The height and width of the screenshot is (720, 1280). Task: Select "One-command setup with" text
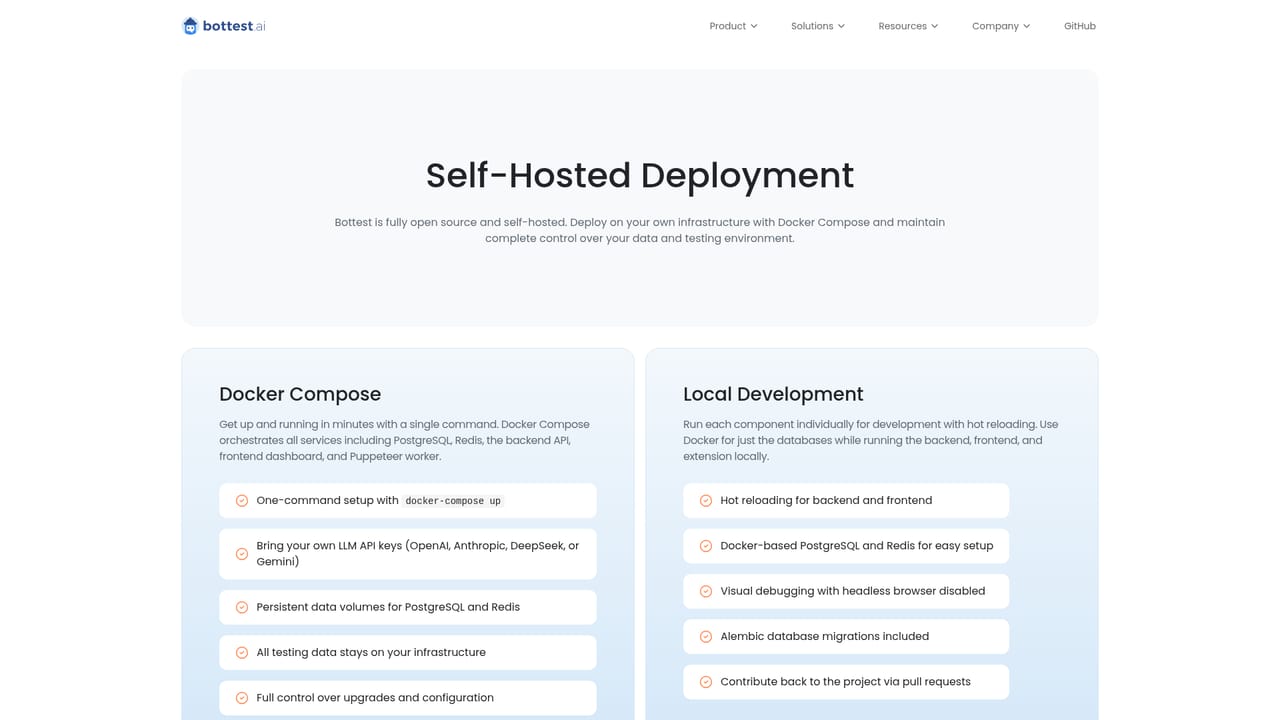pyautogui.click(x=327, y=500)
